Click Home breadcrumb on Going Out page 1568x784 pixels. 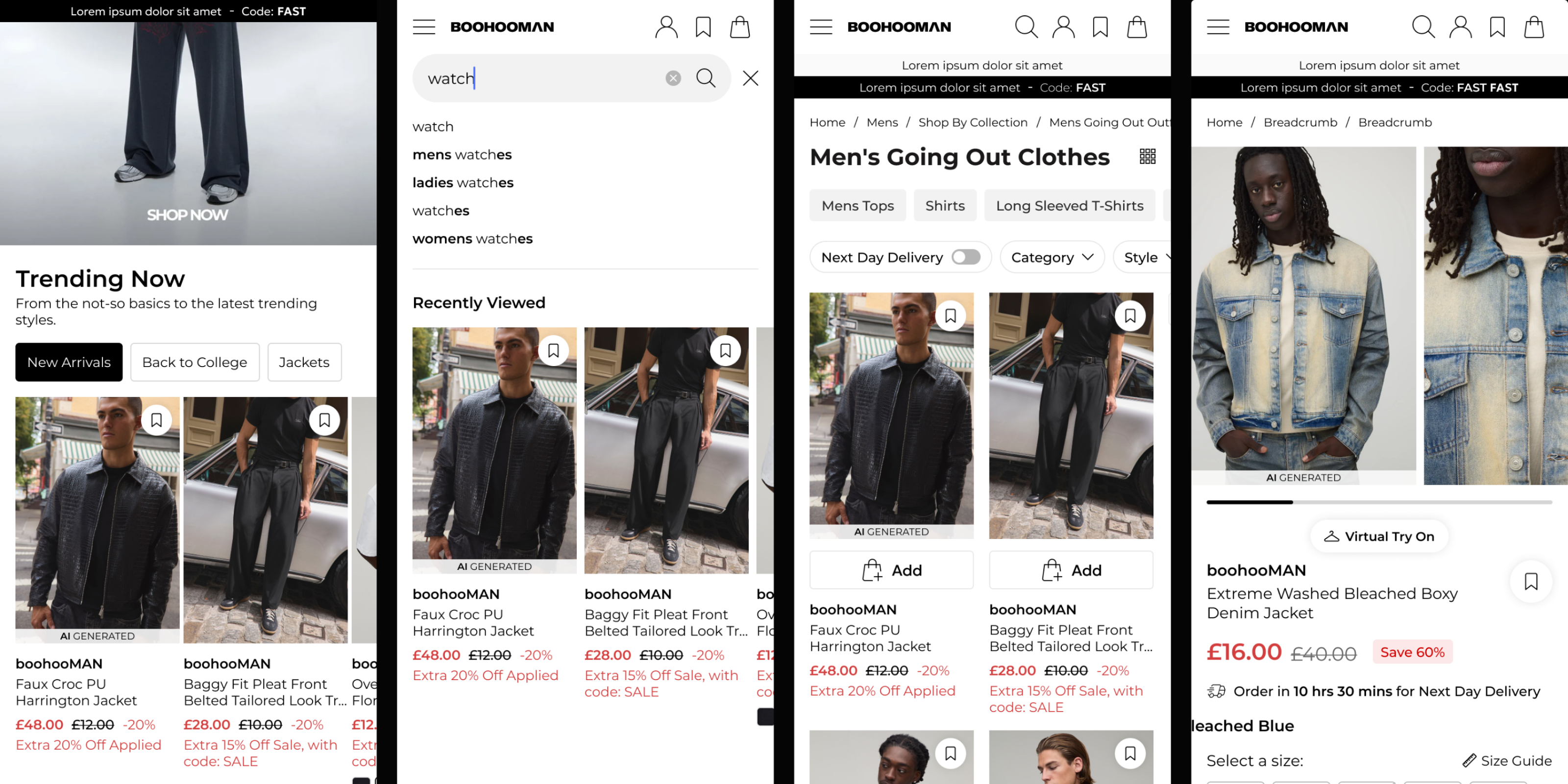pyautogui.click(x=827, y=122)
